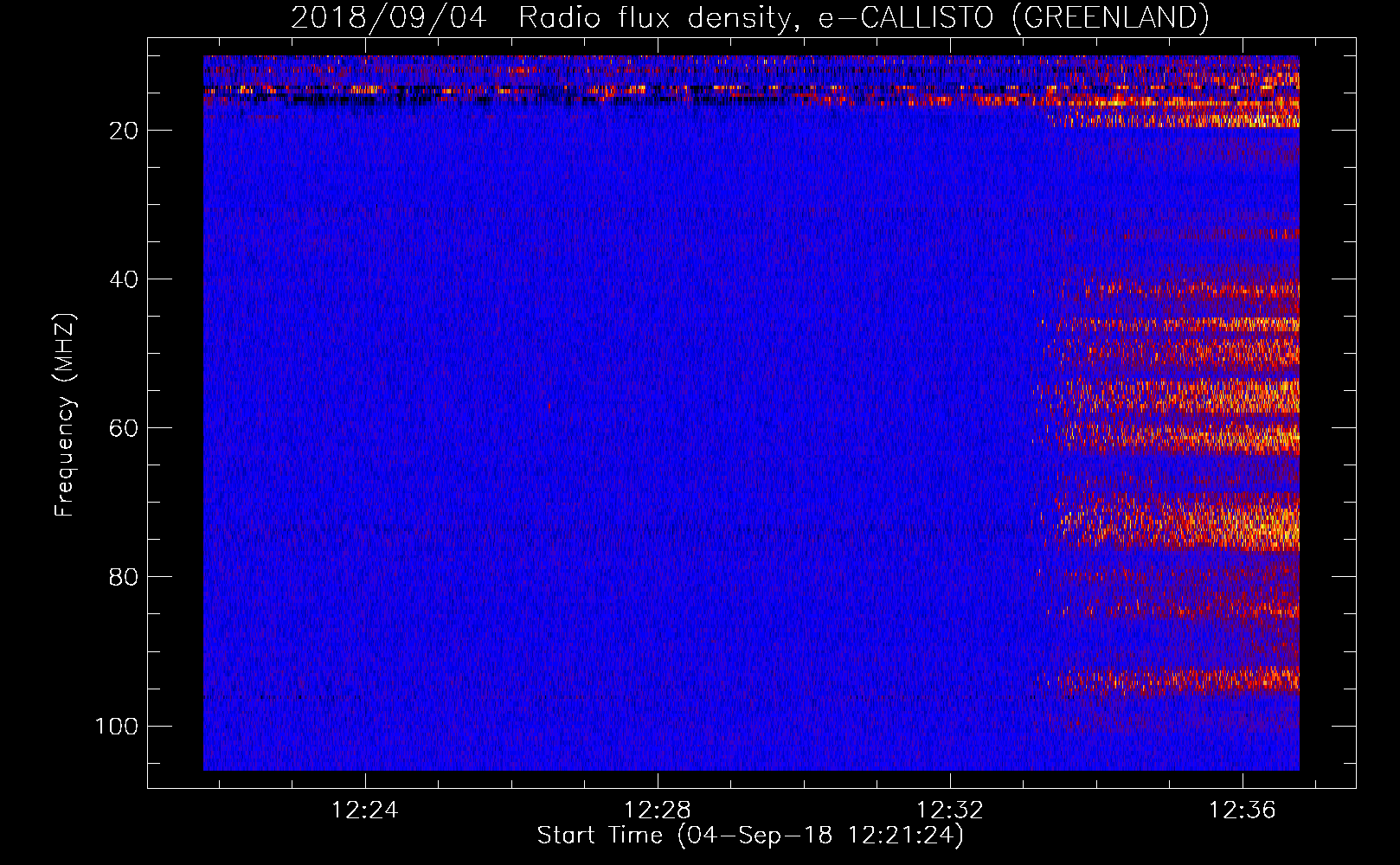Click the 12:24 time tick label
The width and height of the screenshot is (1400, 865).
click(365, 811)
